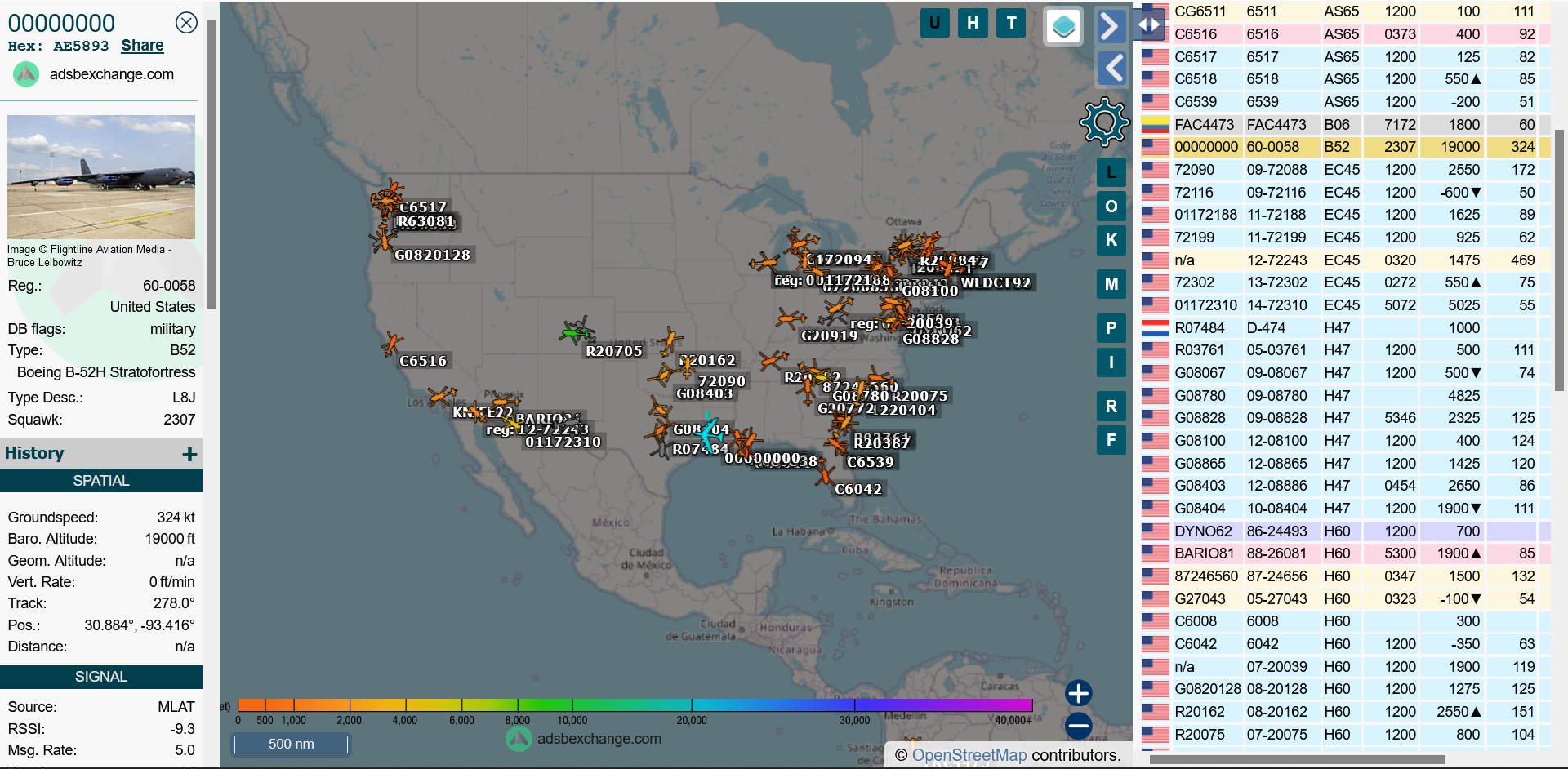
Task: Toggle the P map button
Action: click(x=1111, y=328)
